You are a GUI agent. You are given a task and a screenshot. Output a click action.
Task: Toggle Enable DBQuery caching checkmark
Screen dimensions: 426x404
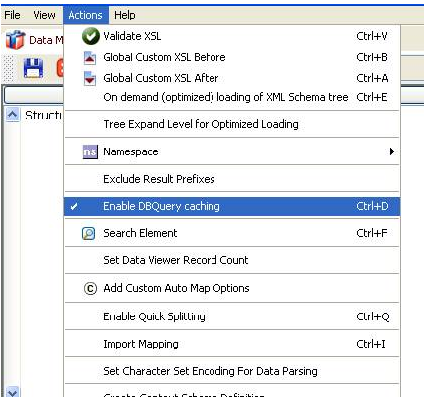[x=232, y=206]
